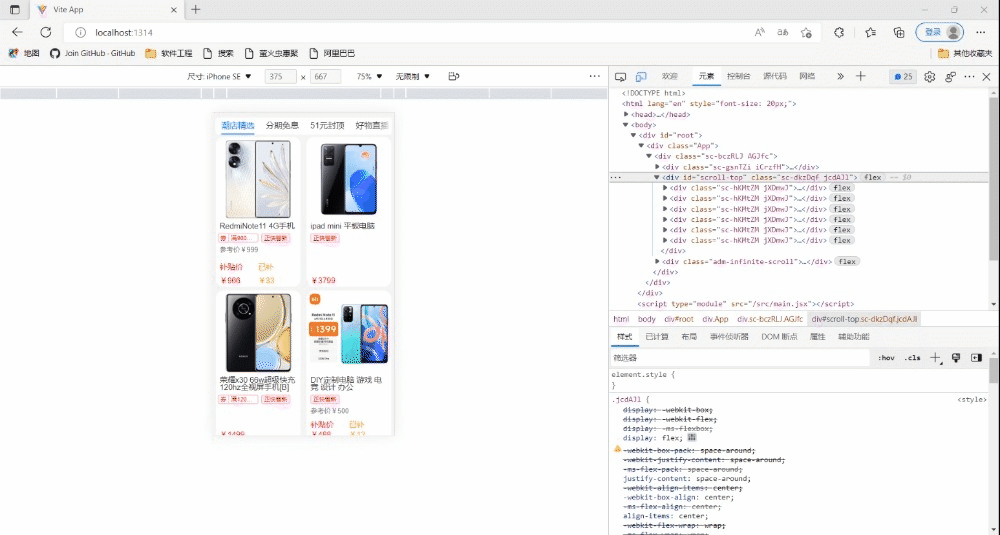
Task: Toggle flex badge on scroll-top div
Action: coord(872,177)
